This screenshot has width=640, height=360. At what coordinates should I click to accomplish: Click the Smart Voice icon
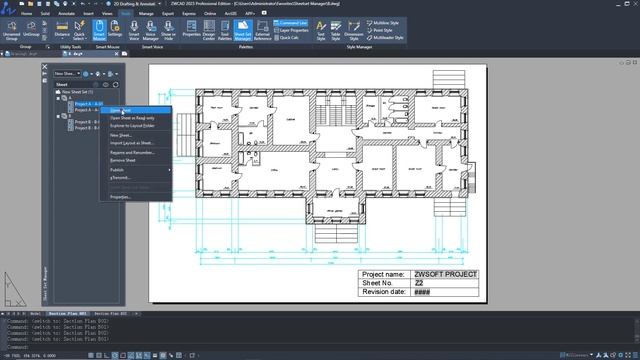click(134, 30)
